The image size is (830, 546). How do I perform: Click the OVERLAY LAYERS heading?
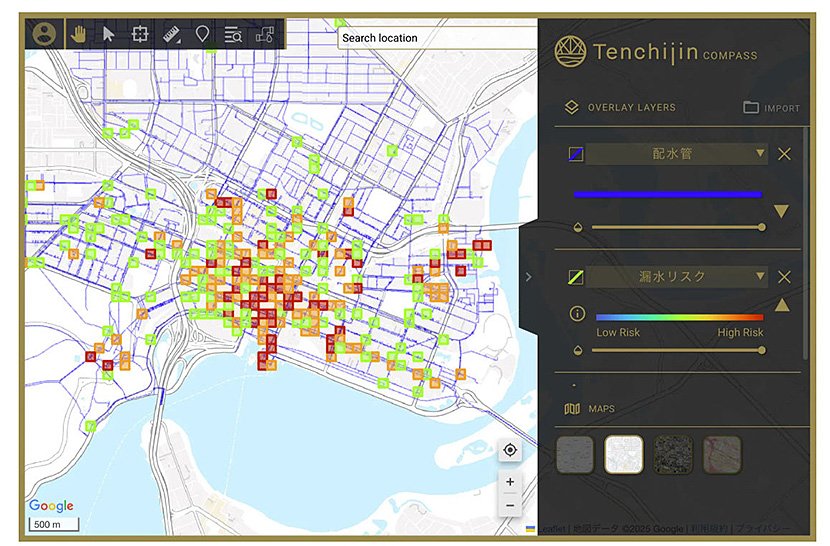(631, 108)
